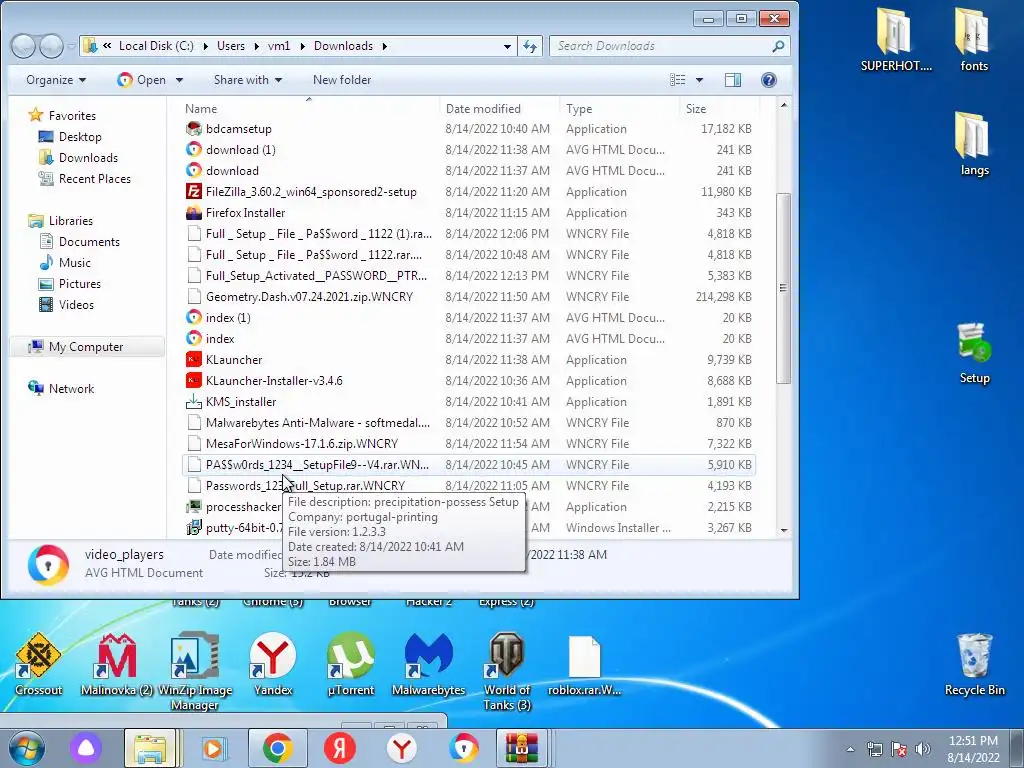Expand the Open button dropdown arrow
1024x768 pixels.
tap(180, 80)
